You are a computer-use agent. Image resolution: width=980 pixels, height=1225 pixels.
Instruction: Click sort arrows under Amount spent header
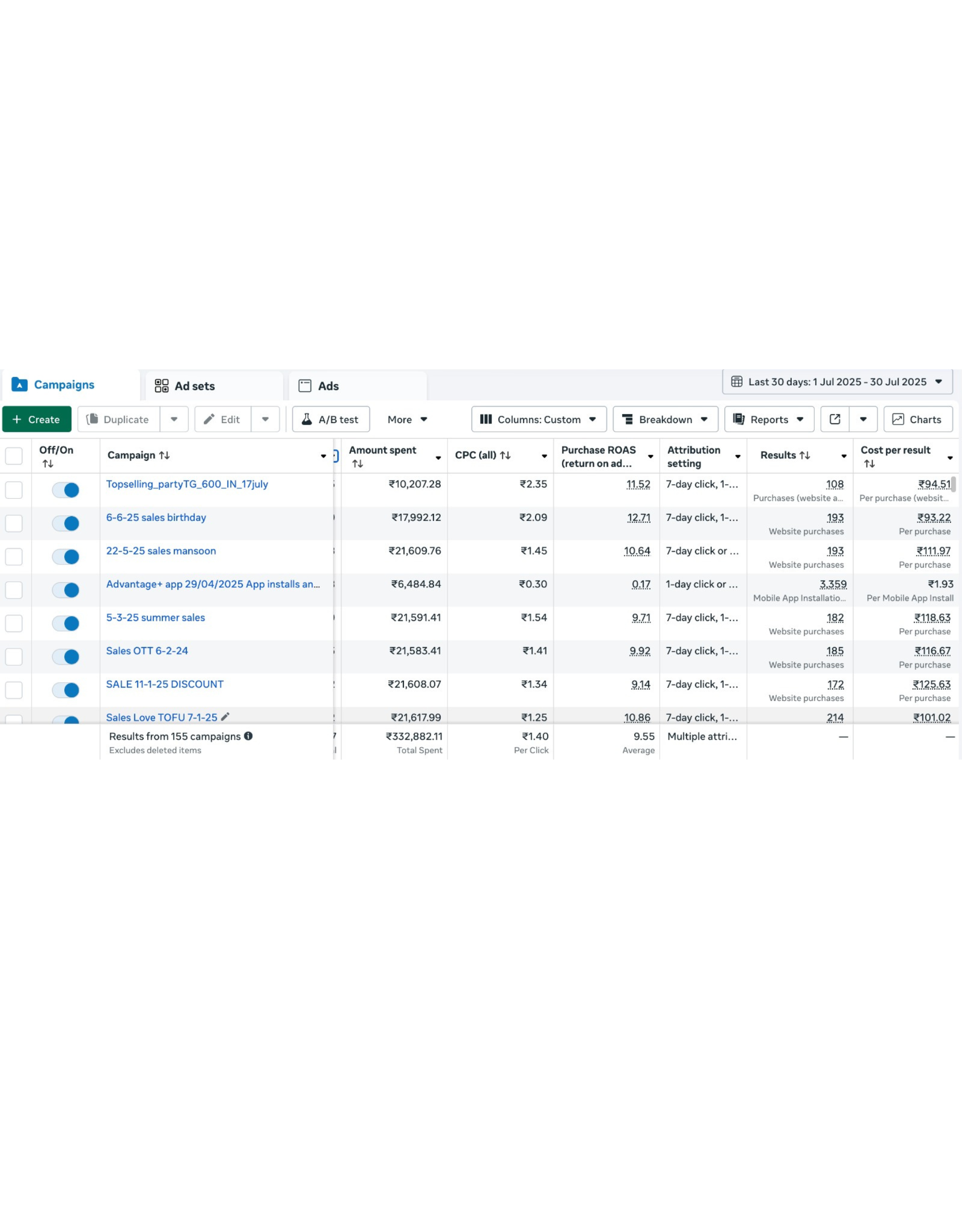(358, 464)
